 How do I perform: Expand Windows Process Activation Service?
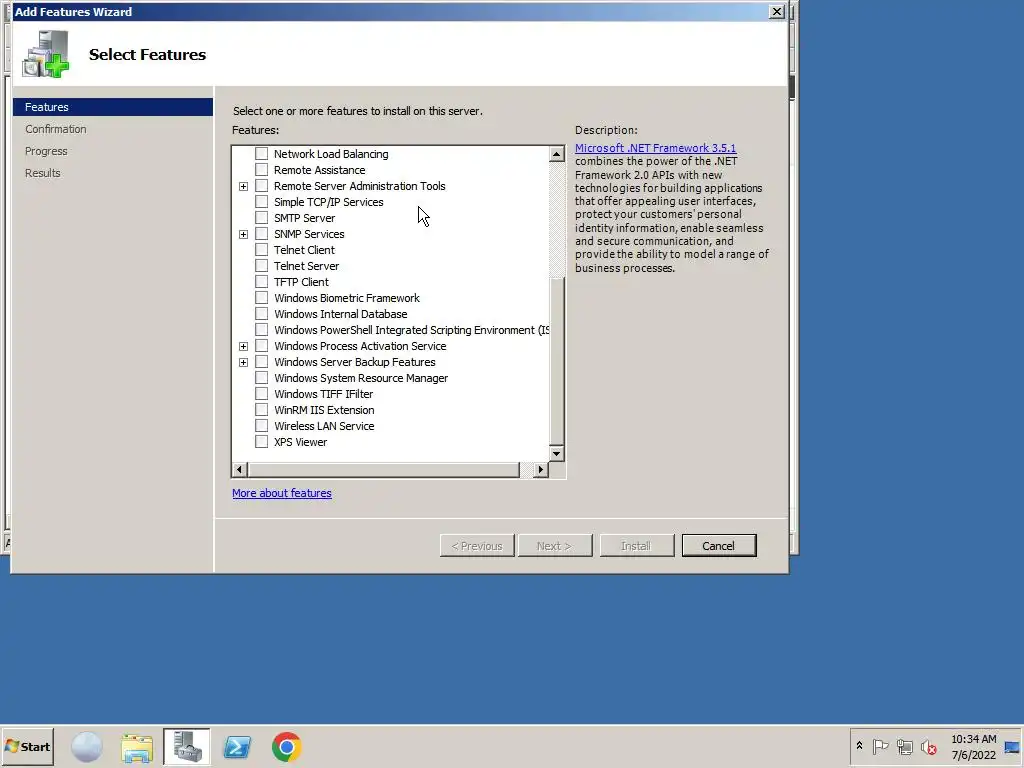click(x=244, y=346)
